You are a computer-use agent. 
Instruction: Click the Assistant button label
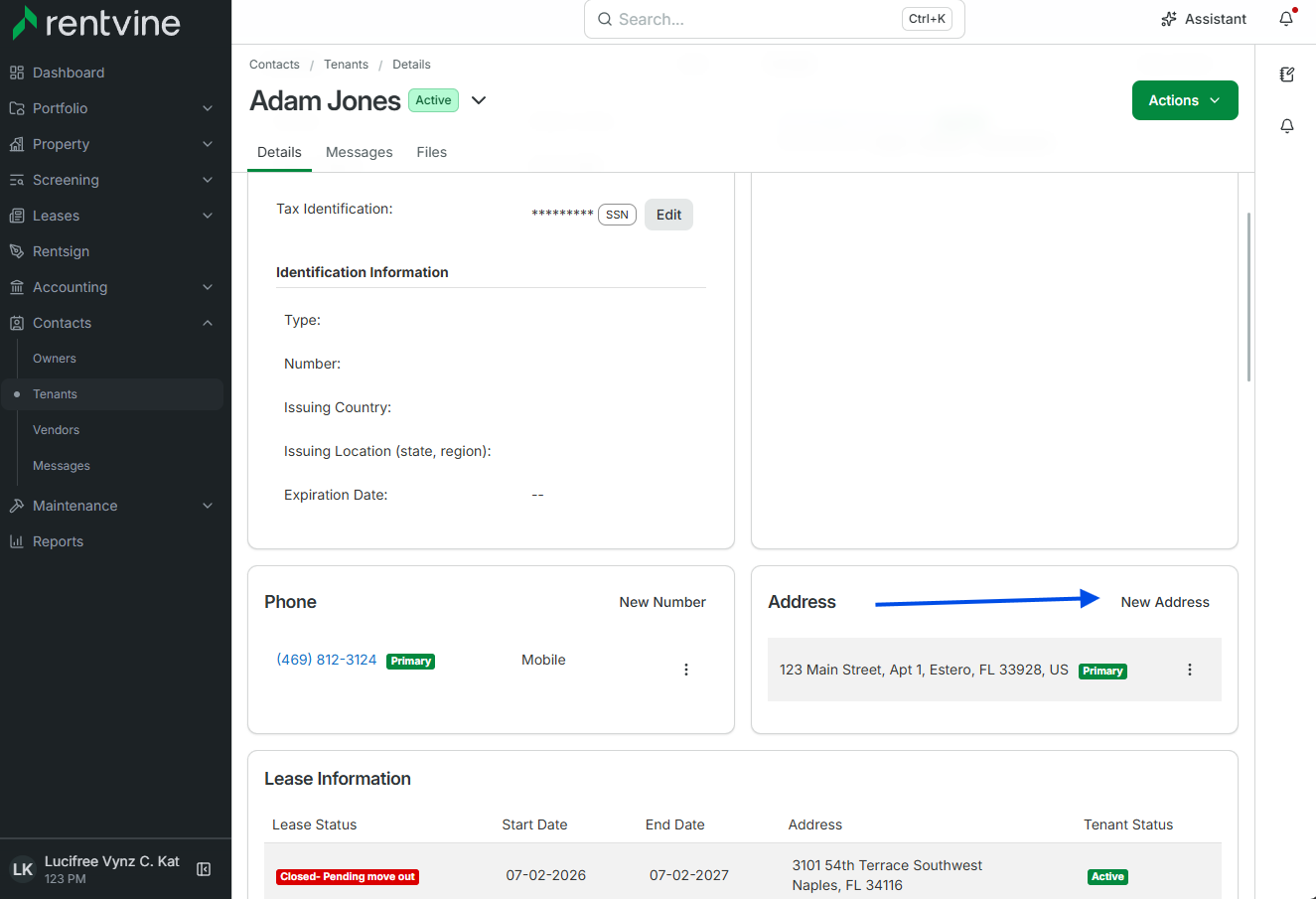point(1216,19)
